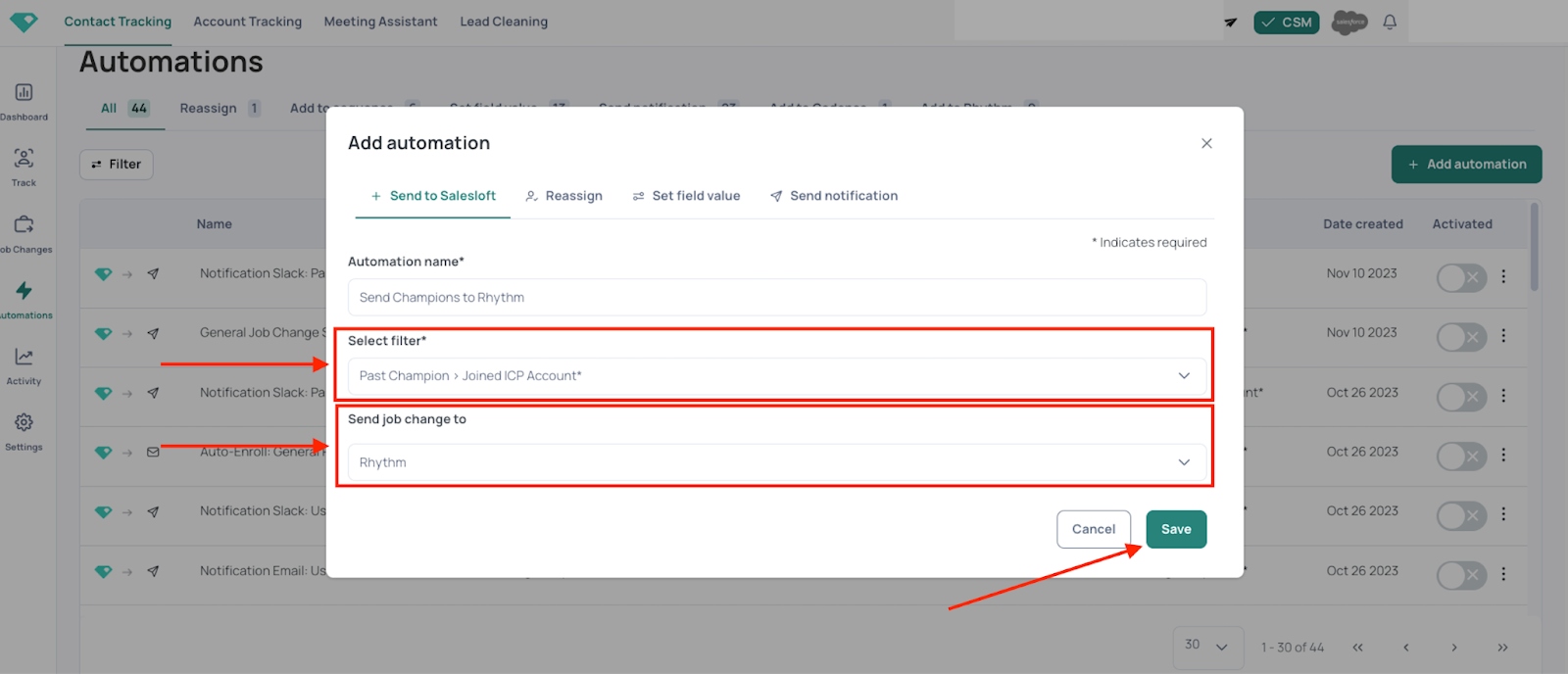Save the new automation
This screenshot has width=1568, height=674.
pos(1176,529)
